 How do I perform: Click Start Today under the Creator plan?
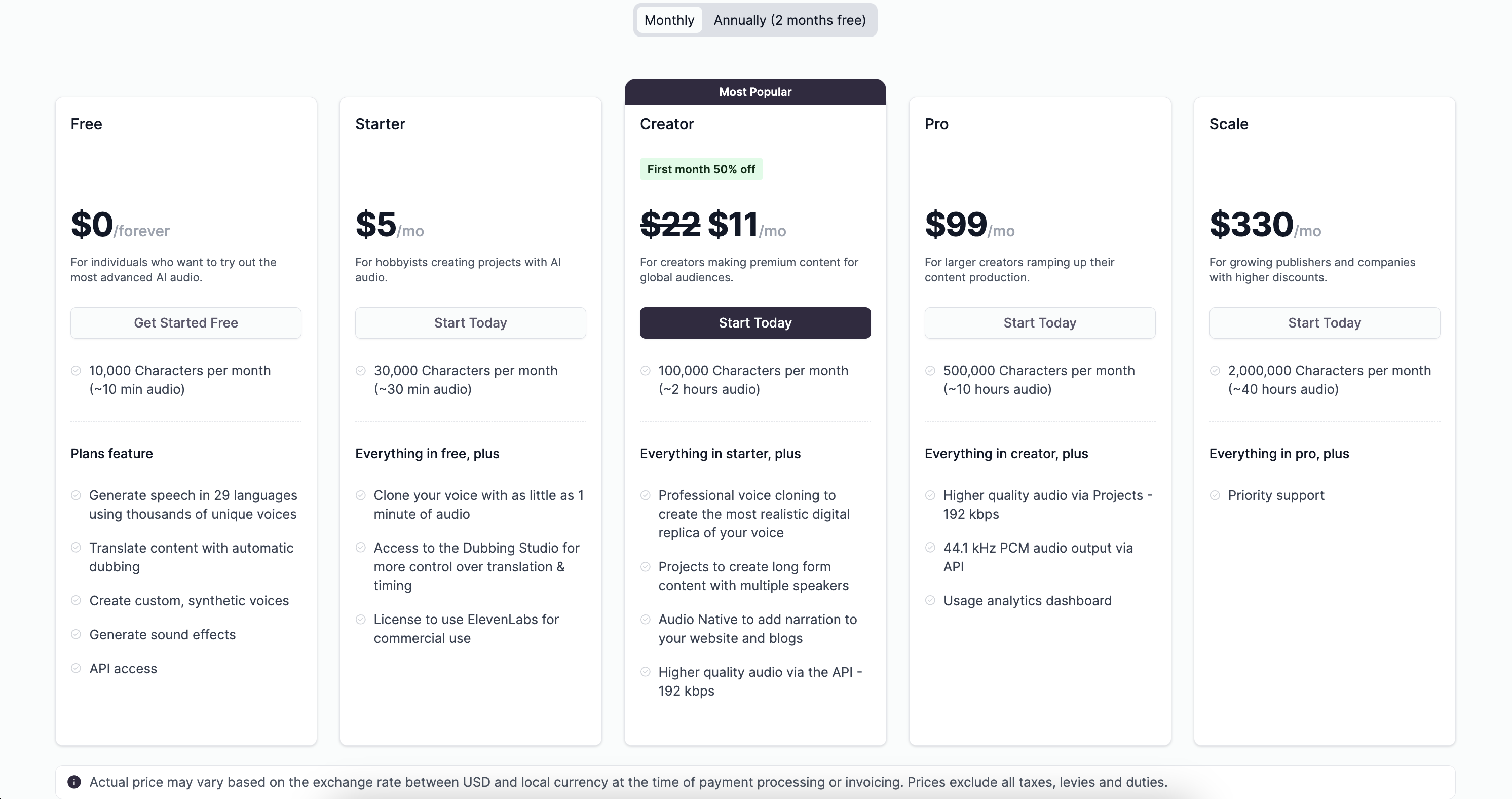pos(755,322)
